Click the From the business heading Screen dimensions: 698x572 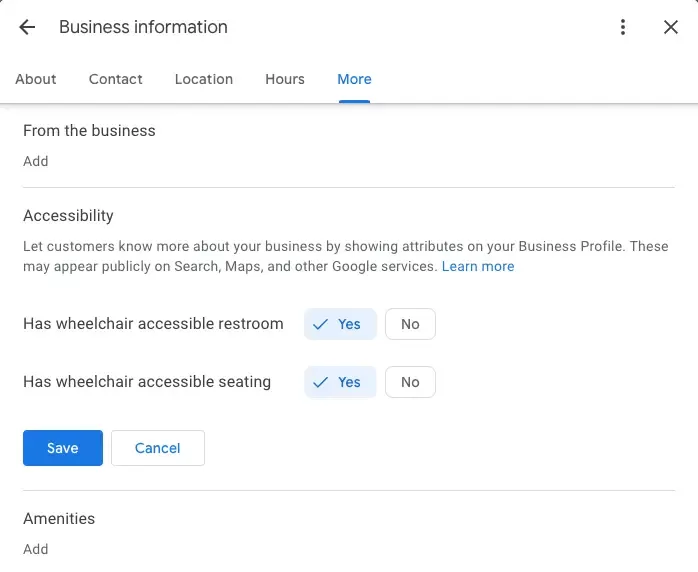pos(89,131)
